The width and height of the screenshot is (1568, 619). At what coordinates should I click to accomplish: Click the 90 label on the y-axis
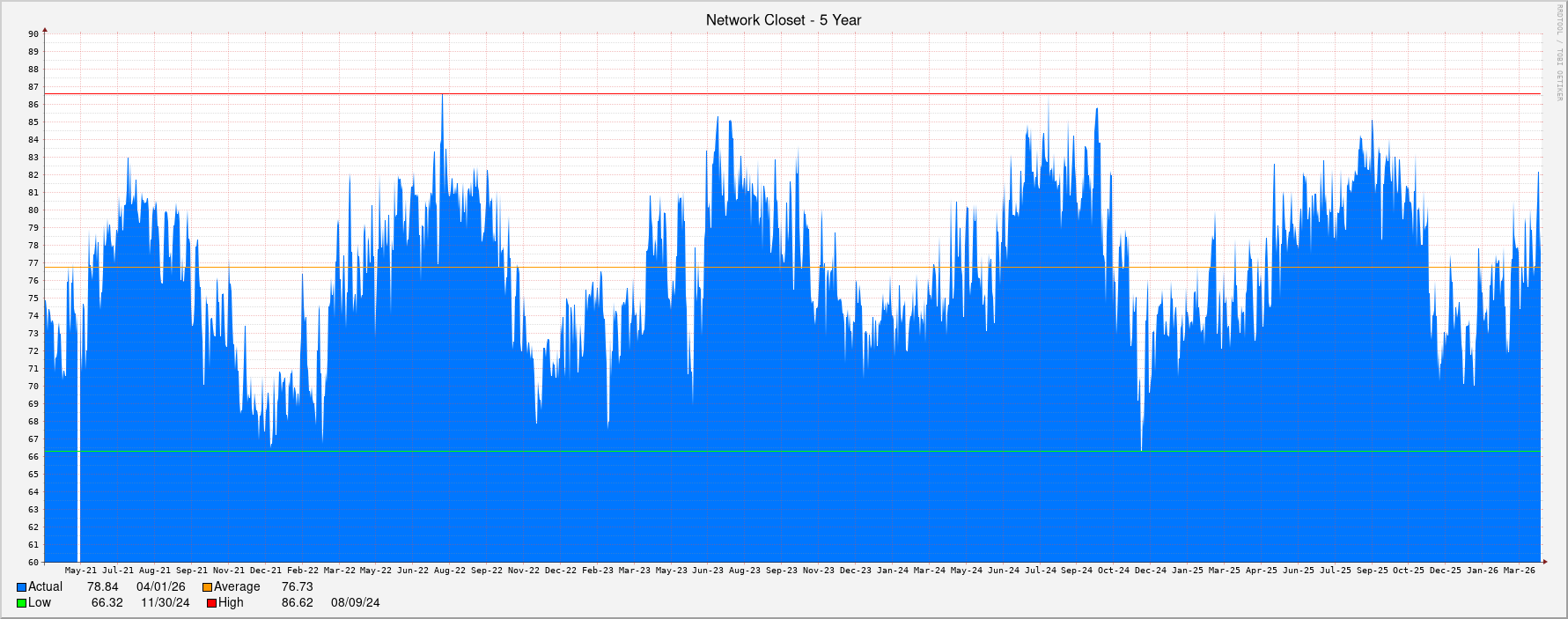pos(33,34)
